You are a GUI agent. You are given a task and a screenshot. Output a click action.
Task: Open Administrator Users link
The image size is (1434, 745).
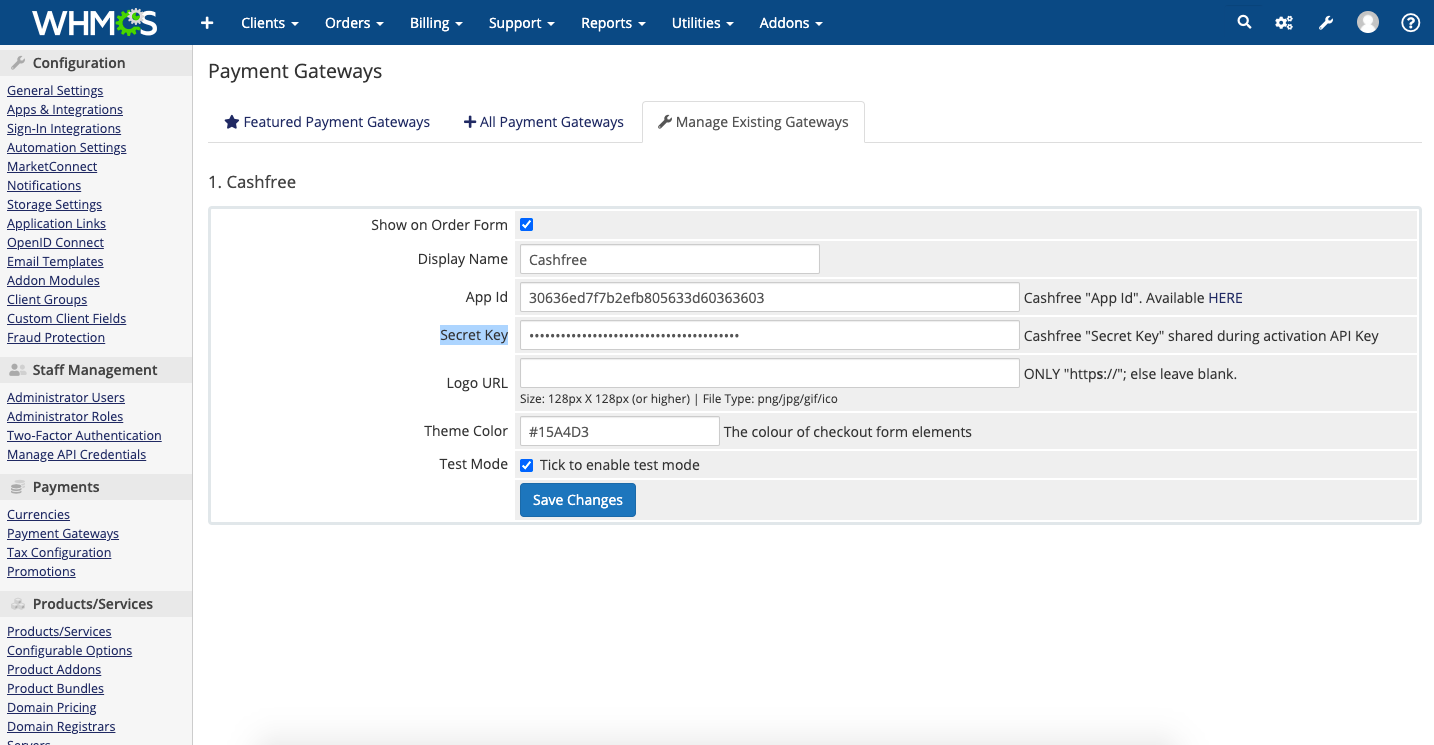(66, 398)
